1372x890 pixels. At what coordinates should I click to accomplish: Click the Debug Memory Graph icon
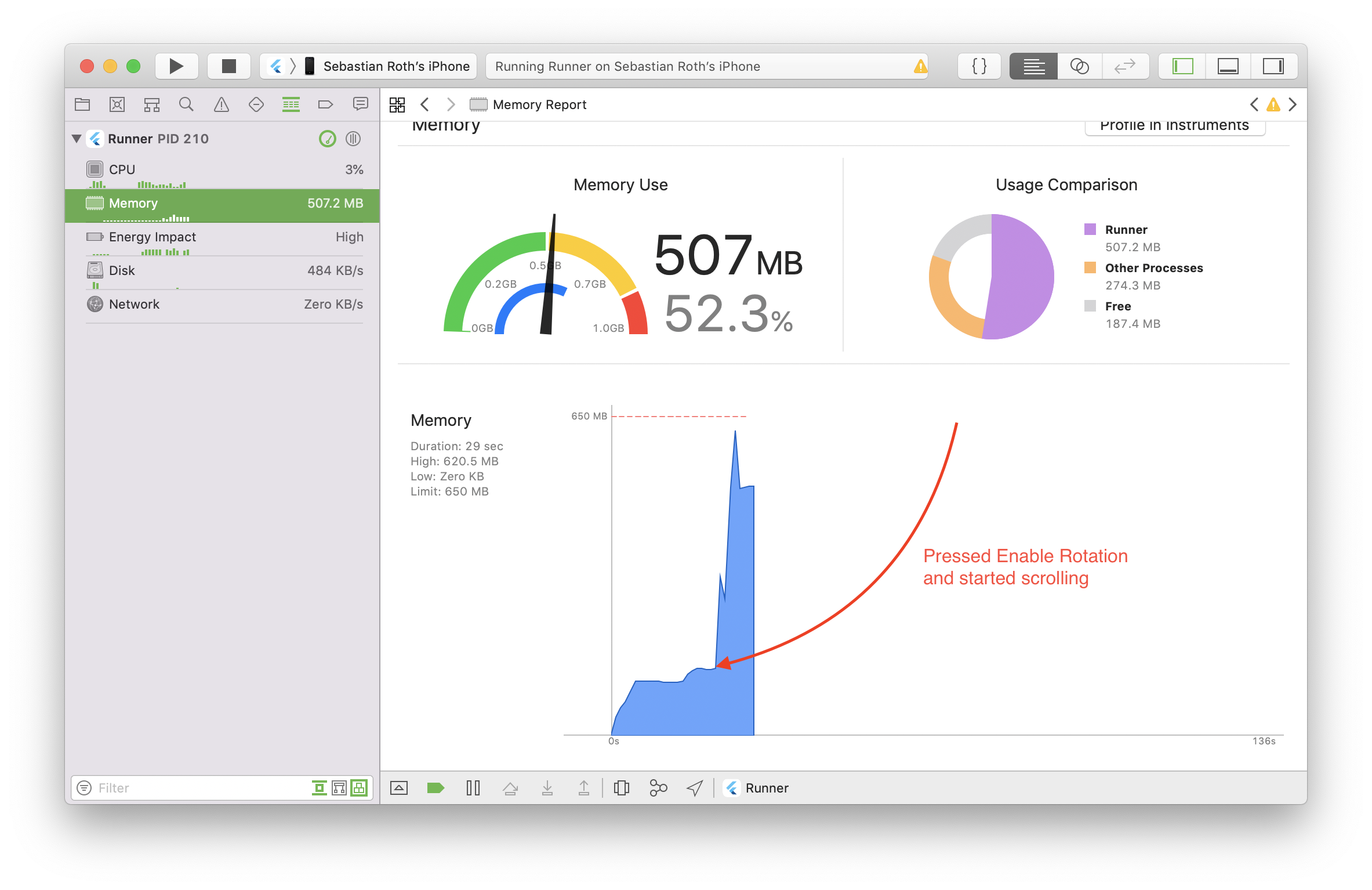pyautogui.click(x=658, y=787)
